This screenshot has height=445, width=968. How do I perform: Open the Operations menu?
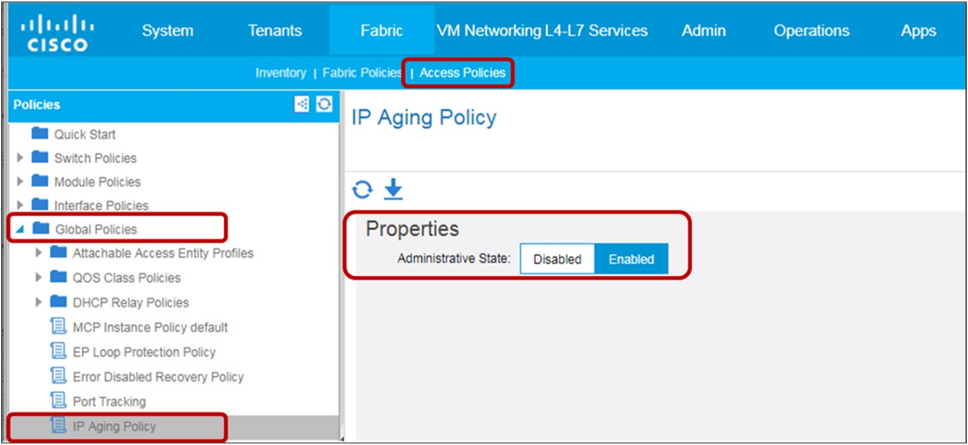[x=811, y=31]
